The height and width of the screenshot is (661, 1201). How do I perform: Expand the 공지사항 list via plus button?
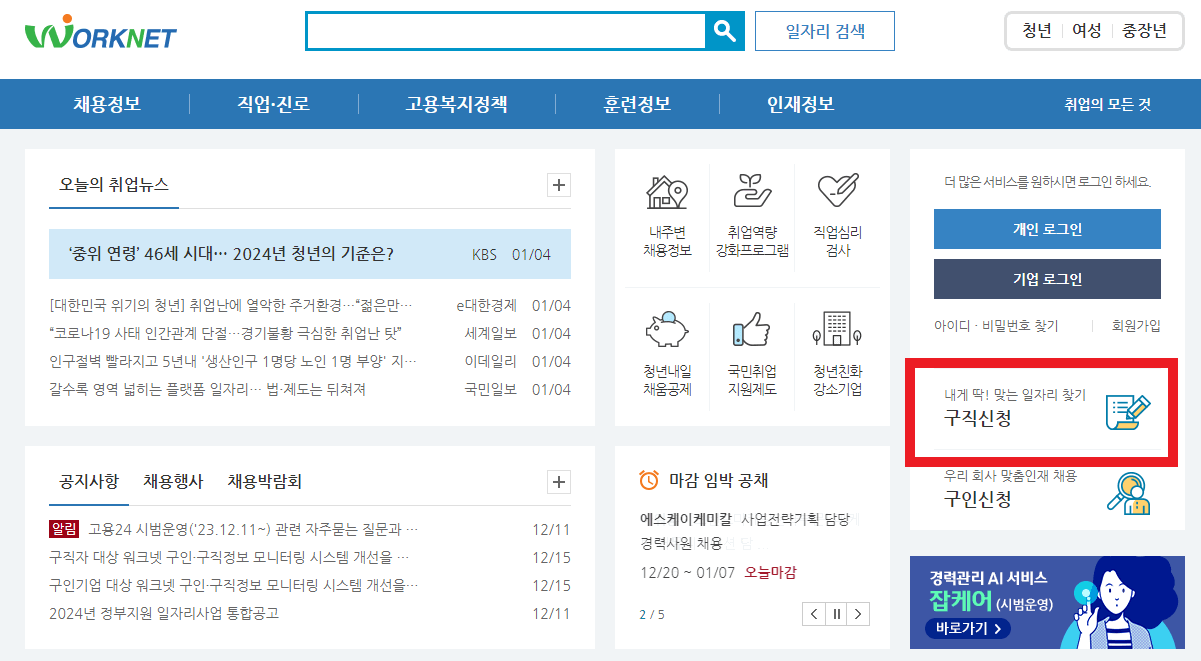pos(557,482)
